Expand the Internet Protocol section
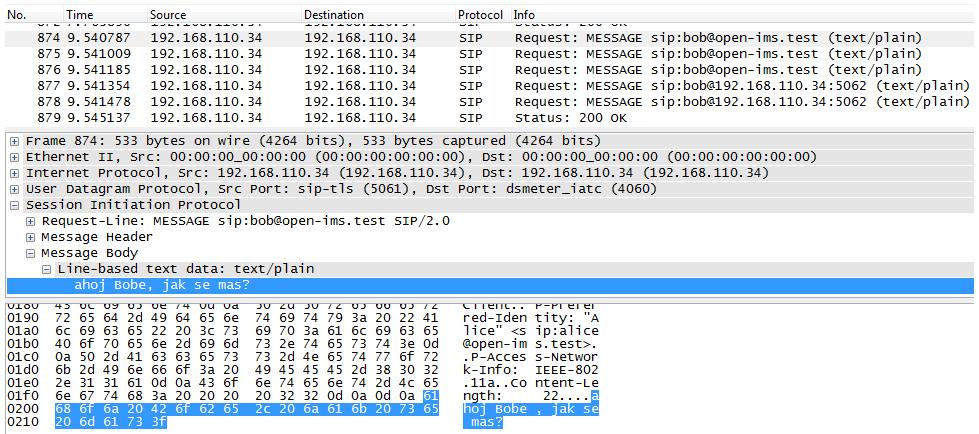Image resolution: width=979 pixels, height=434 pixels. click(x=14, y=173)
